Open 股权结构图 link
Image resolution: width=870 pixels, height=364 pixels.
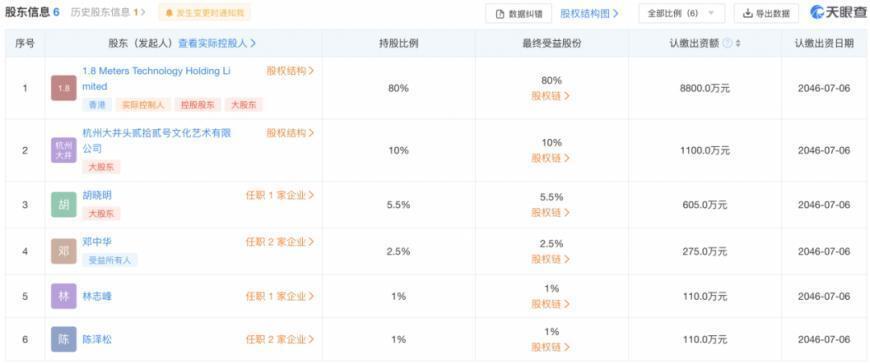[590, 13]
